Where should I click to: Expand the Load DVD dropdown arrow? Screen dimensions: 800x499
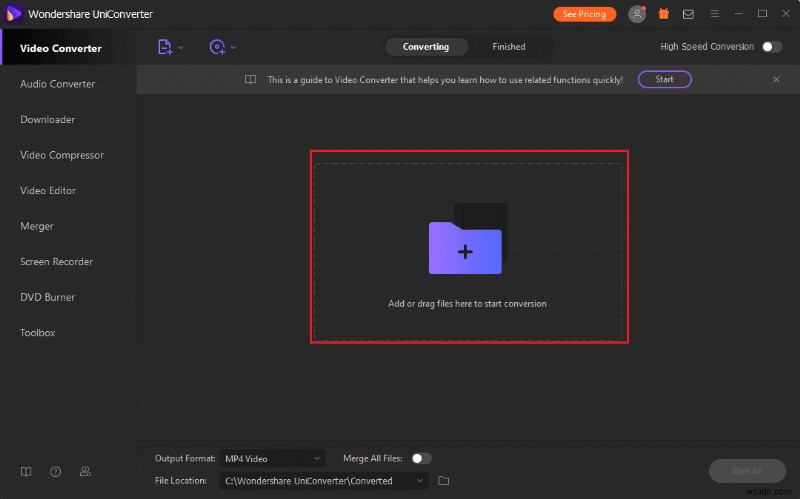click(x=233, y=47)
